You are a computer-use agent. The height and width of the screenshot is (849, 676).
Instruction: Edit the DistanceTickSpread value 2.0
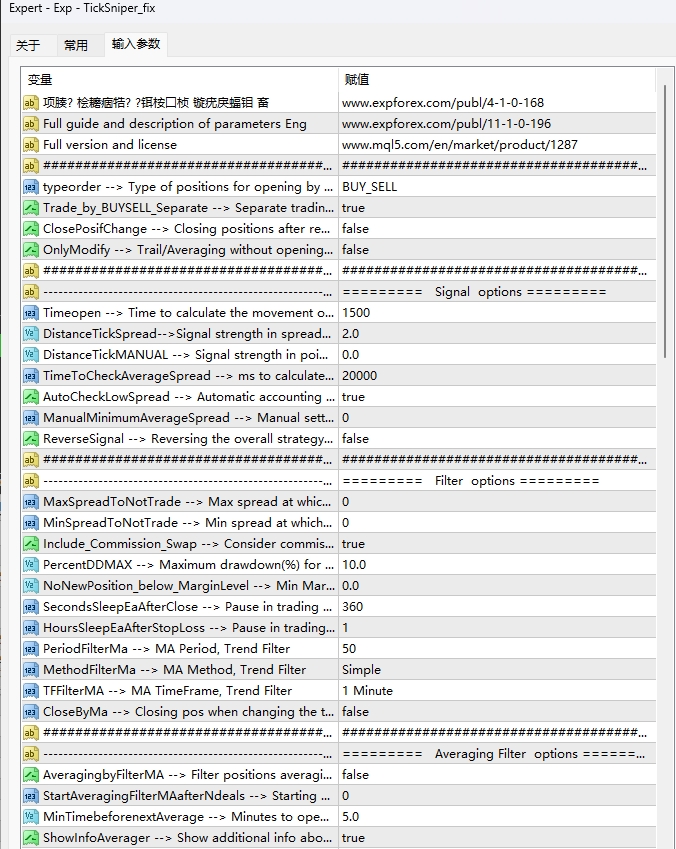(x=497, y=334)
